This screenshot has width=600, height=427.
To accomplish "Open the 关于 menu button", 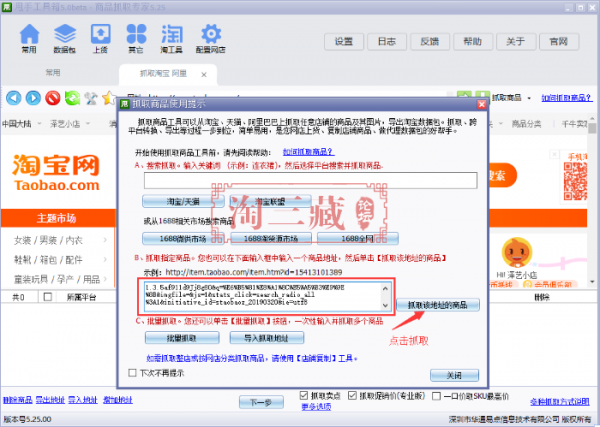I will tap(515, 42).
